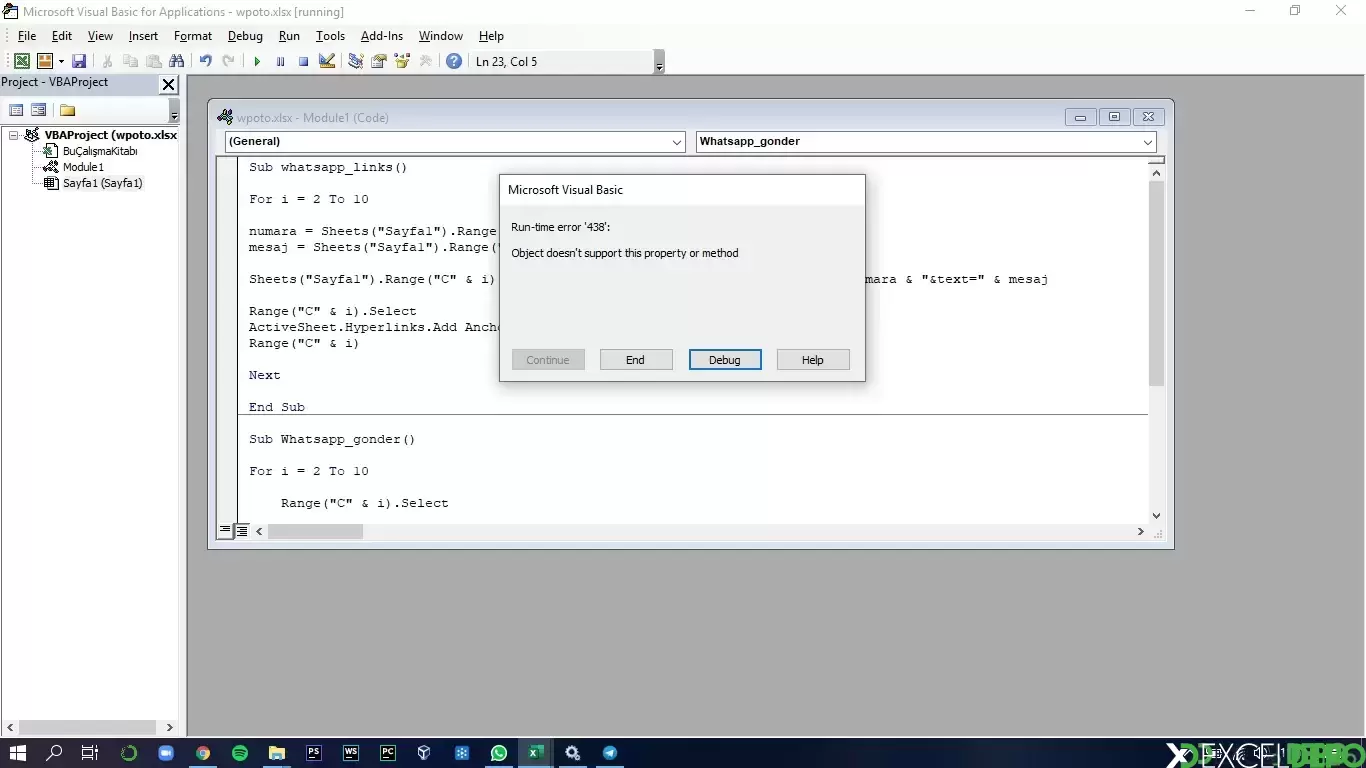
Task: Click the Procedure View button at code window bottom
Action: point(225,532)
